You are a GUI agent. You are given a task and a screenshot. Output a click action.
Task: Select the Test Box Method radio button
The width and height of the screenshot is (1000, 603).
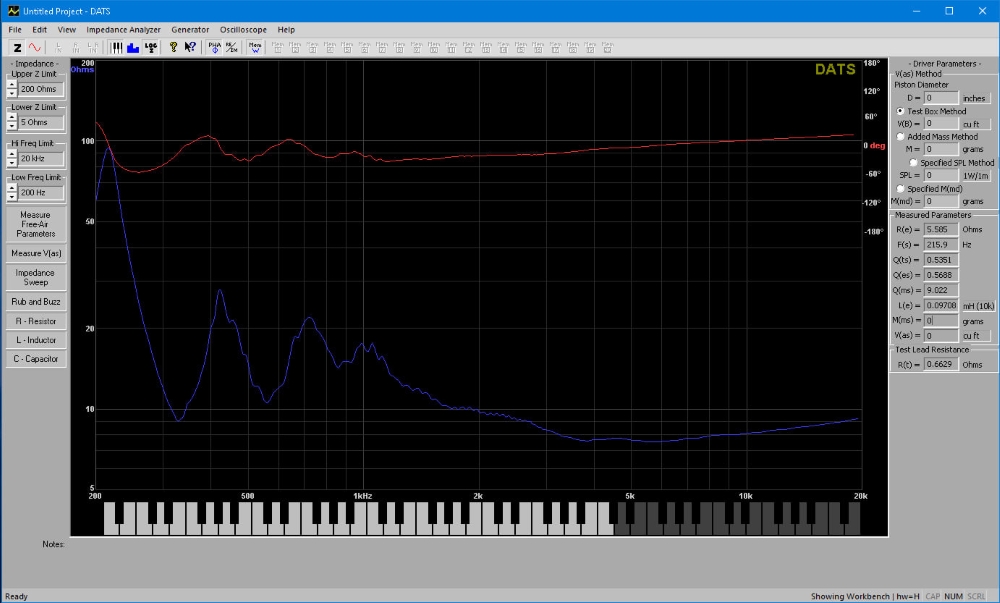[901, 111]
